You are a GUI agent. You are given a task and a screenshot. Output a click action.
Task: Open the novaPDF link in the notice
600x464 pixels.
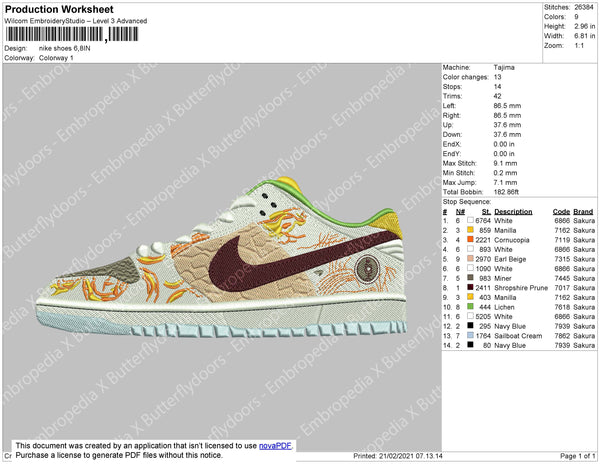coord(275,446)
